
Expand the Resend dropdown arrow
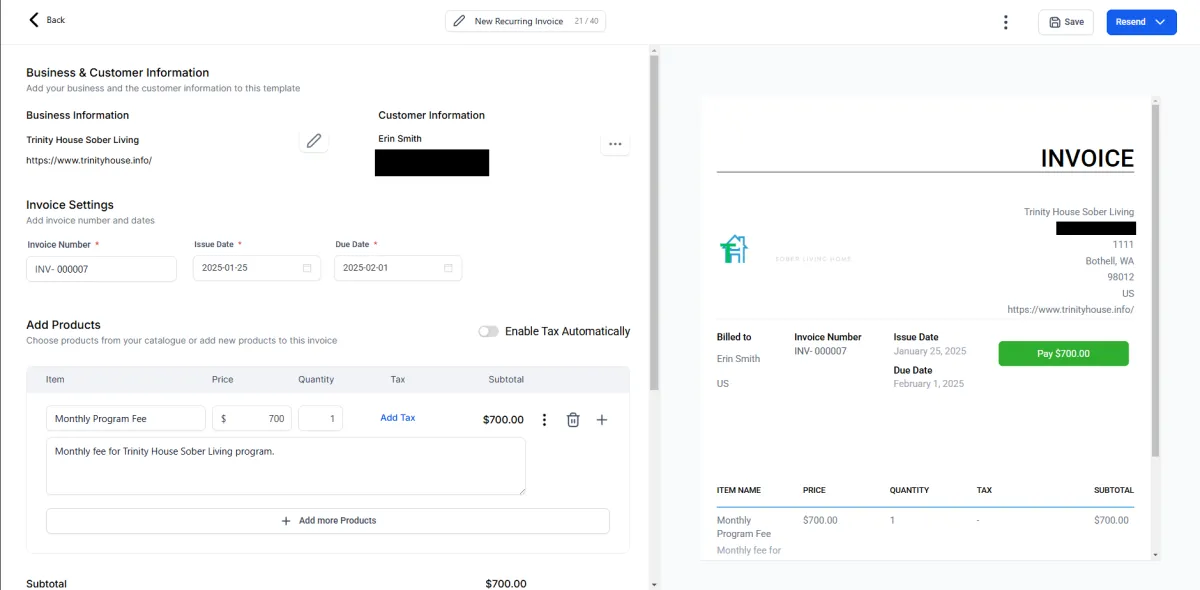tap(1160, 22)
